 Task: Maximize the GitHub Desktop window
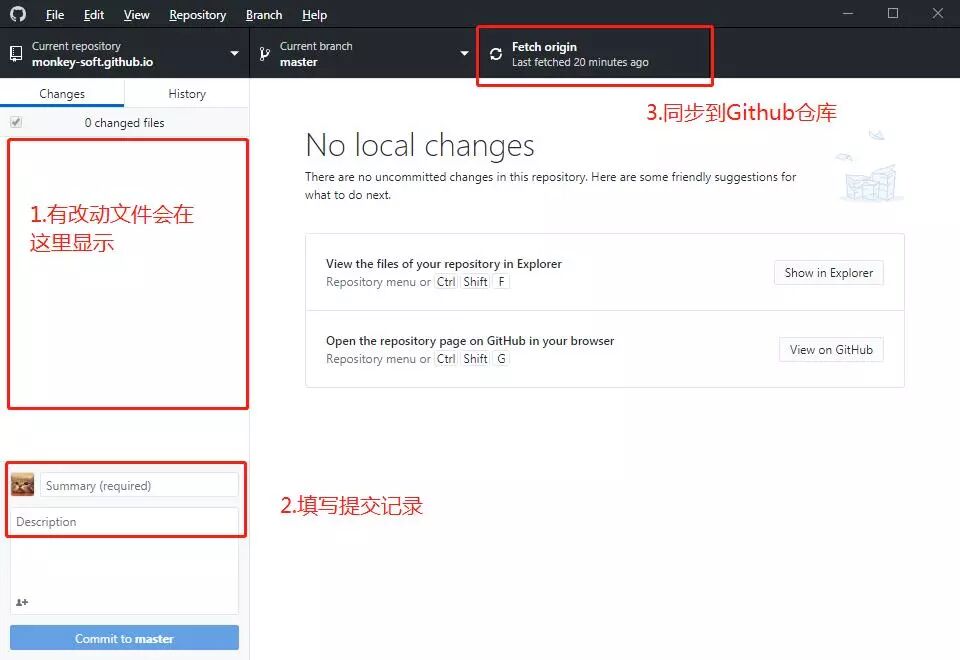[893, 13]
